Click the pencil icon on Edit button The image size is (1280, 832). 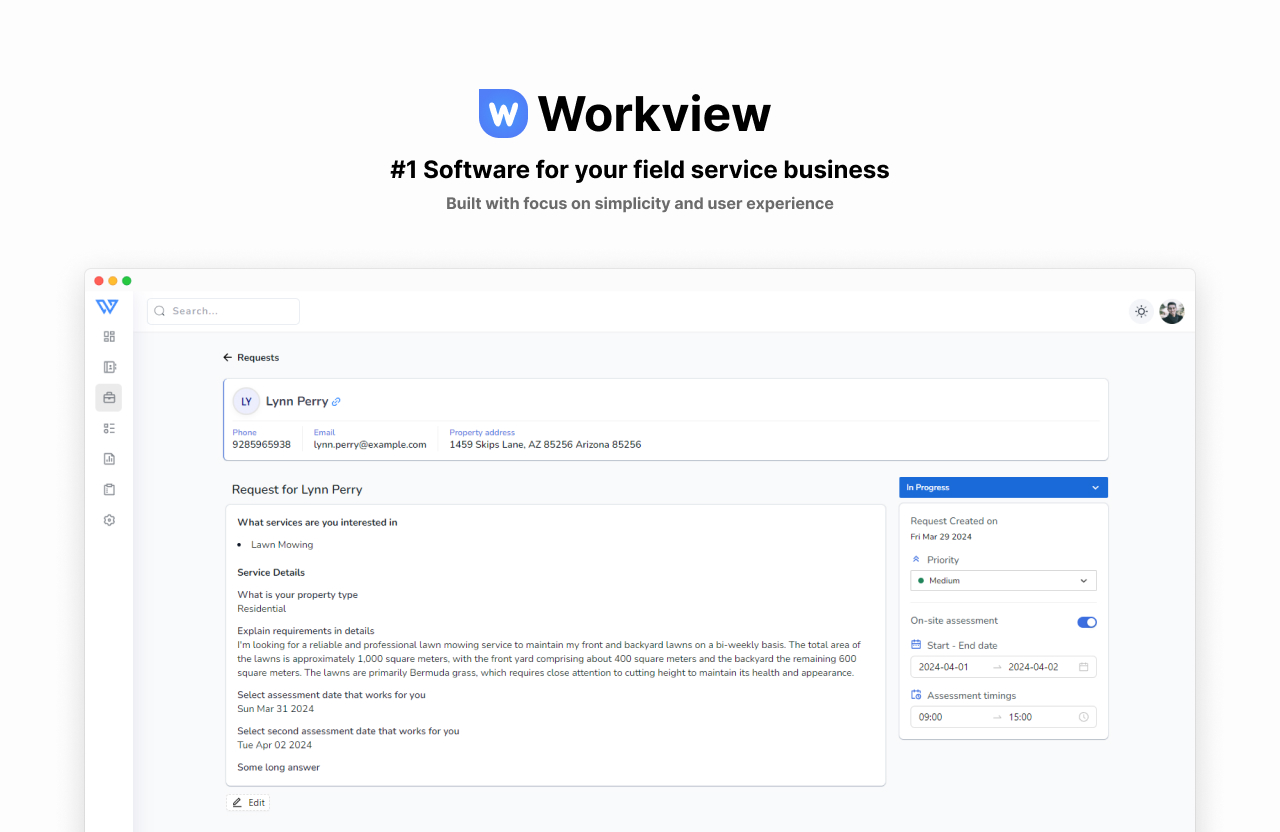237,802
